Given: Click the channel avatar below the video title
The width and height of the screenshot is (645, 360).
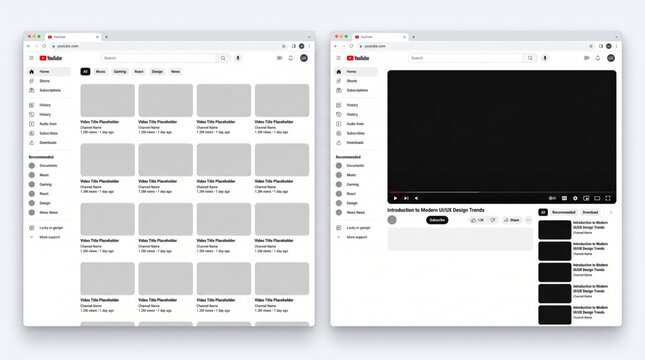Looking at the screenshot, I should (x=392, y=220).
